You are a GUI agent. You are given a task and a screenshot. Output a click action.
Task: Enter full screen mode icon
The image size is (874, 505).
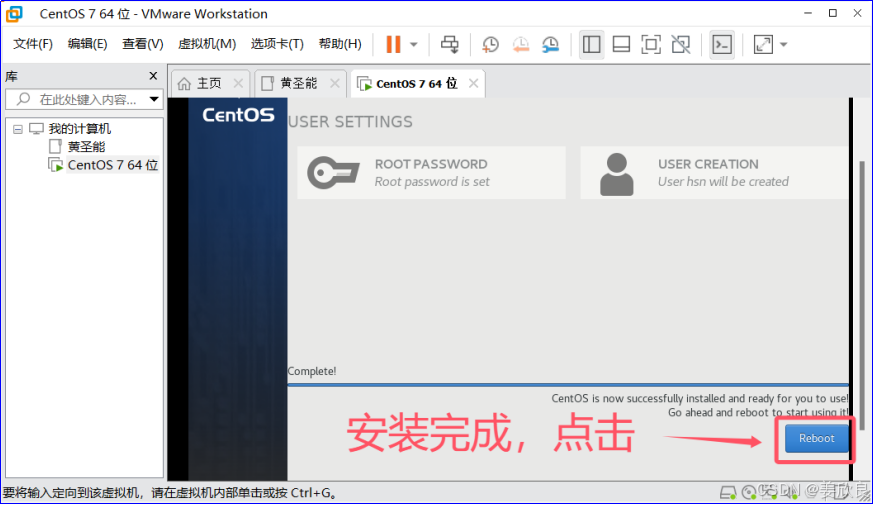[650, 45]
